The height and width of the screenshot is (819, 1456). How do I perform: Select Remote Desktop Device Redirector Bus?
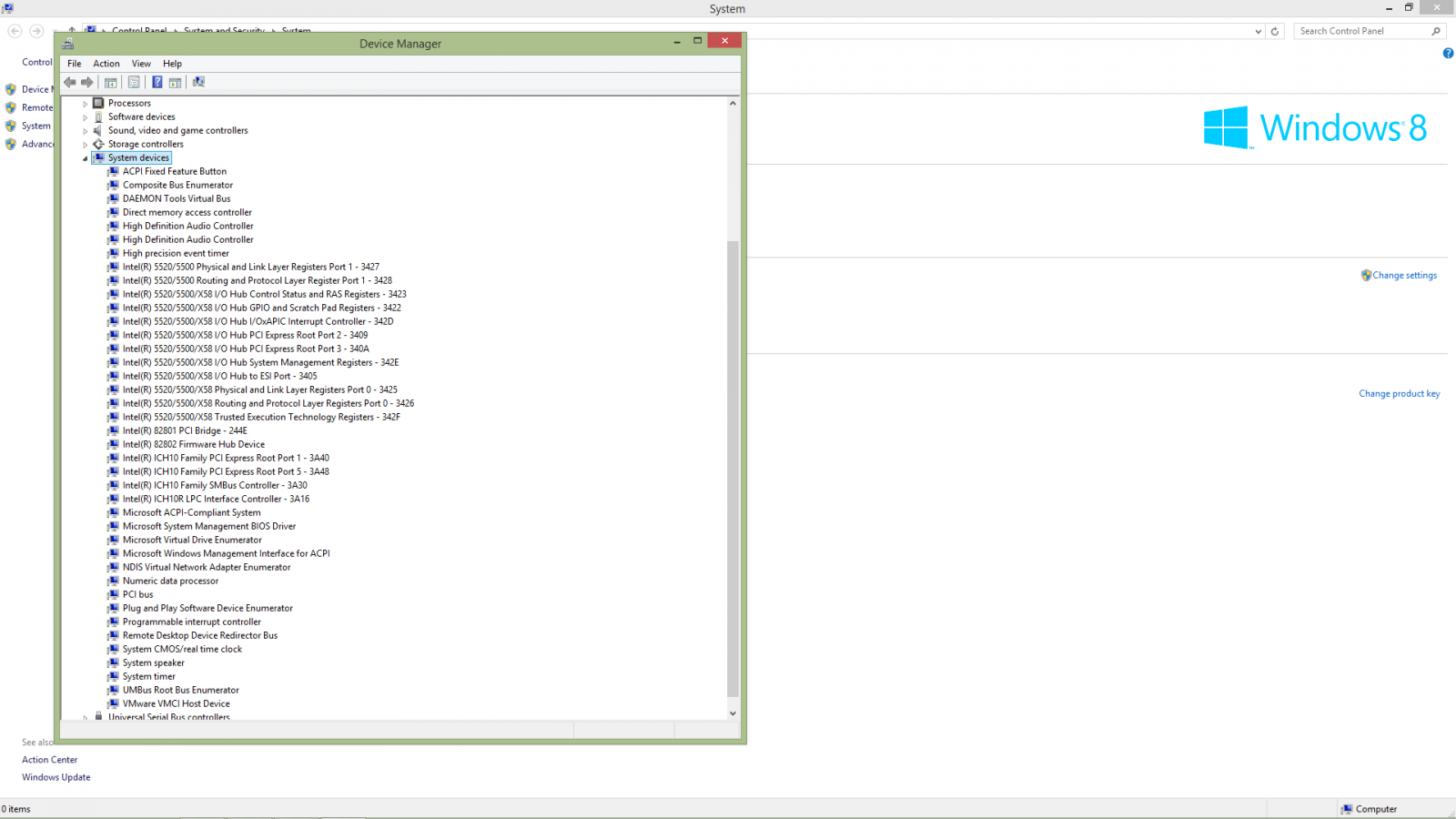(x=200, y=635)
